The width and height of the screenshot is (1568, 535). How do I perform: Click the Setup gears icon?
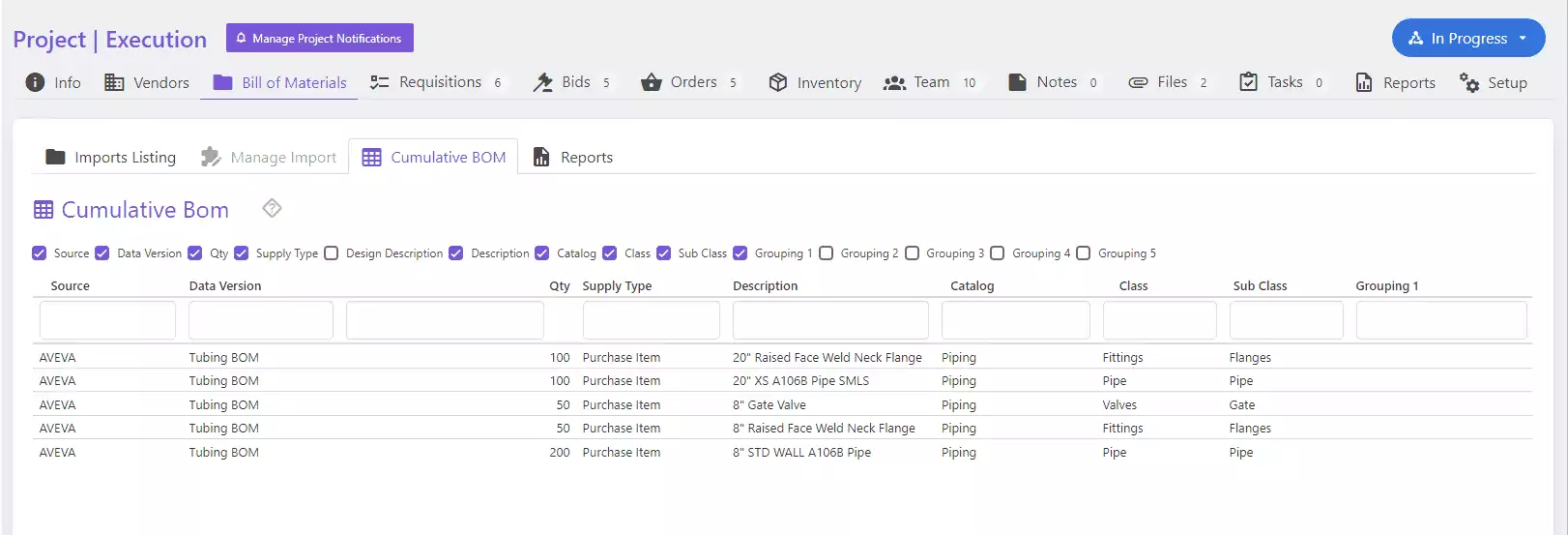(x=1469, y=82)
